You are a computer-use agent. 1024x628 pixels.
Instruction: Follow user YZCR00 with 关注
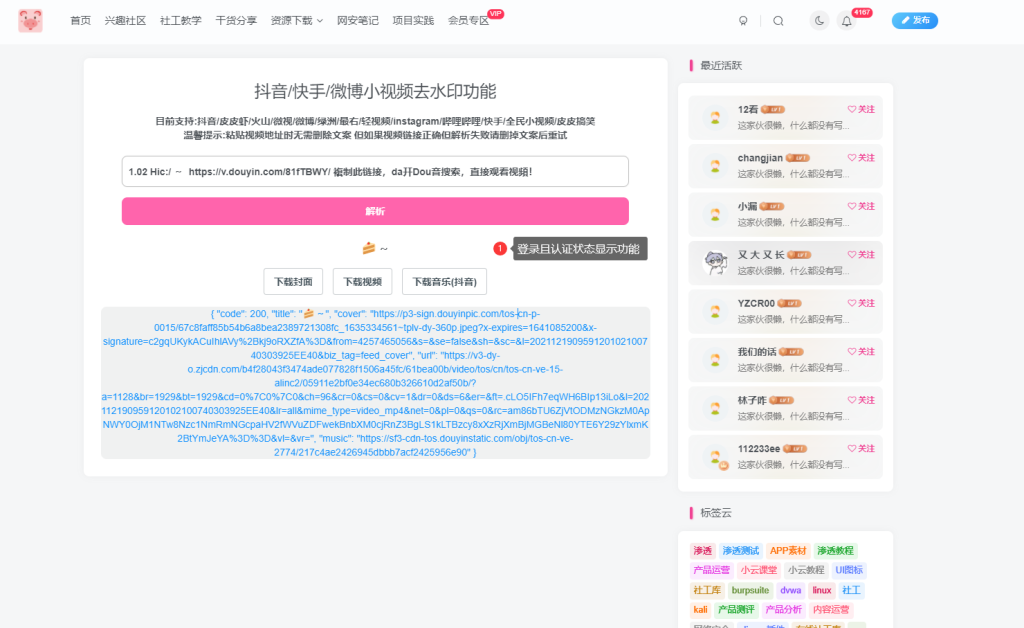[861, 303]
